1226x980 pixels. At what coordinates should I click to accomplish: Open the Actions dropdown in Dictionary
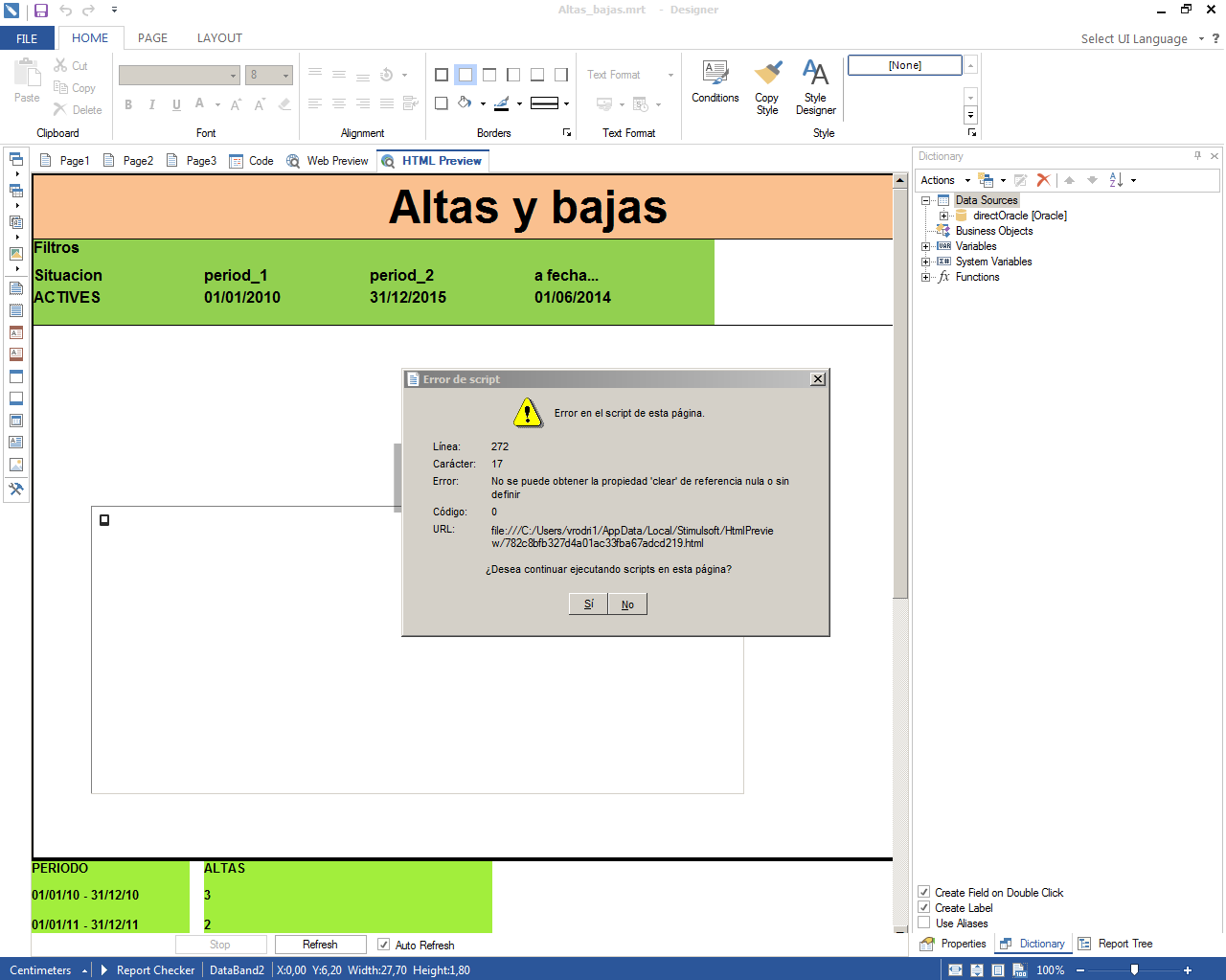coord(944,180)
